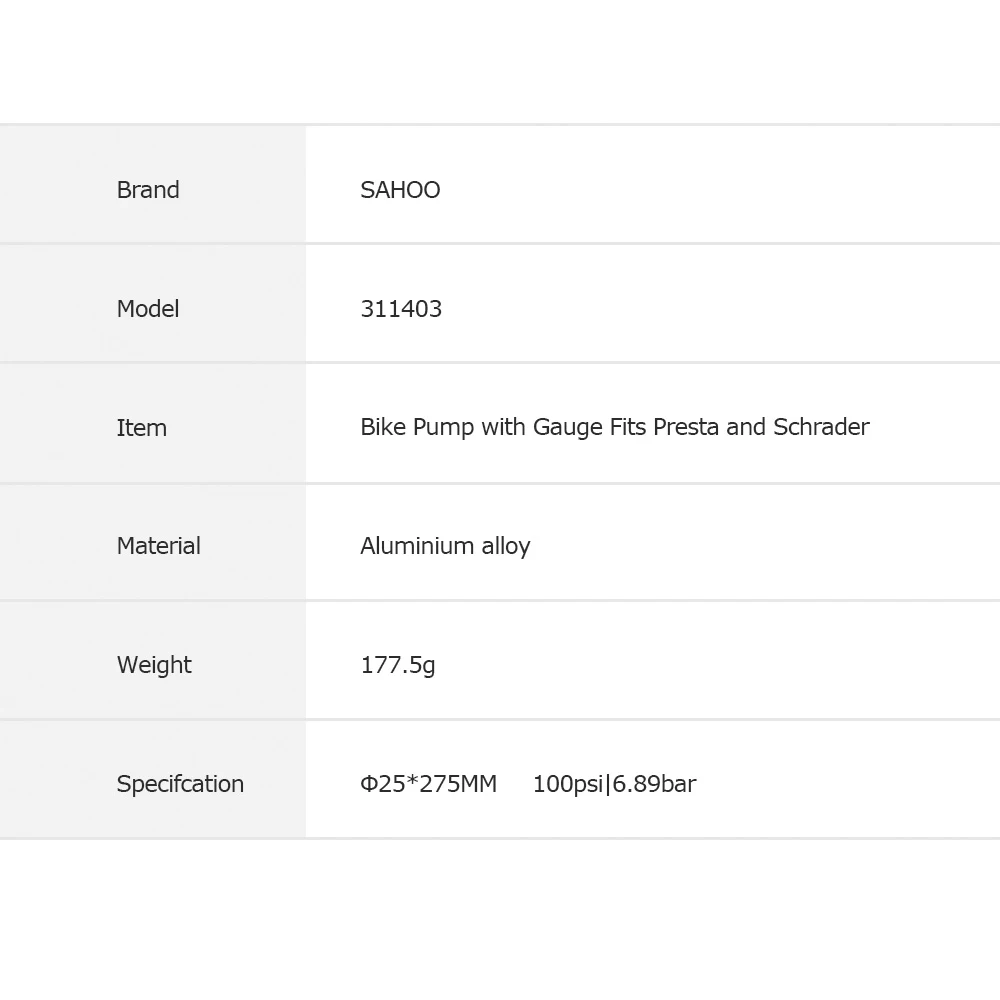
Task: Click the word "Schrader"
Action: click(821, 427)
